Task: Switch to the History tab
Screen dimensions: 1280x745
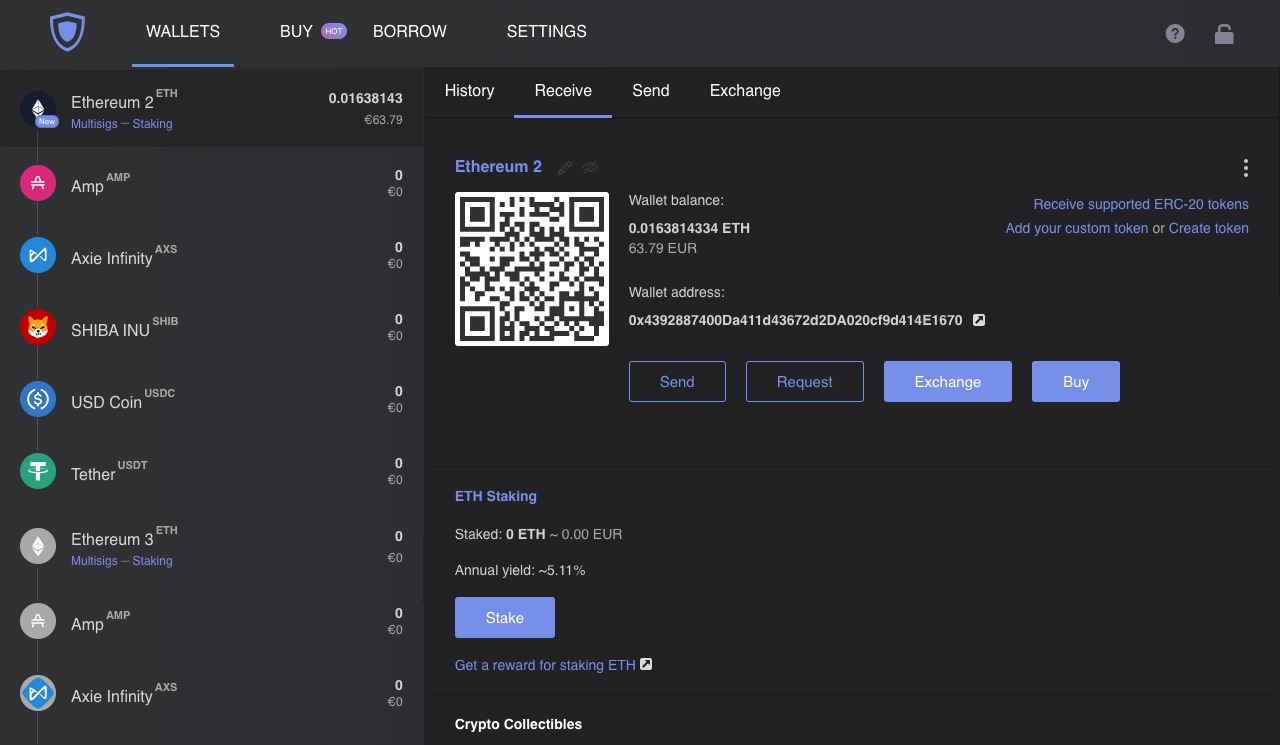Action: coord(469,91)
